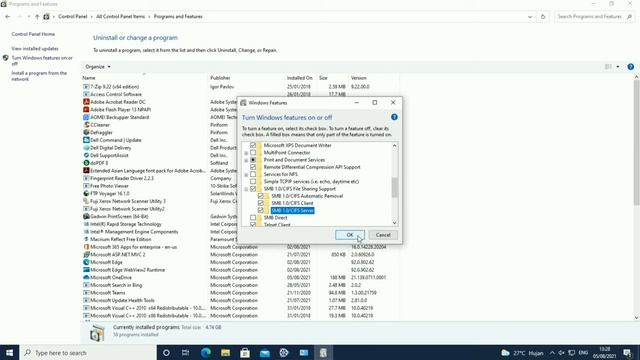Open Control Panel Home link
640x360 pixels.
[x=33, y=34]
